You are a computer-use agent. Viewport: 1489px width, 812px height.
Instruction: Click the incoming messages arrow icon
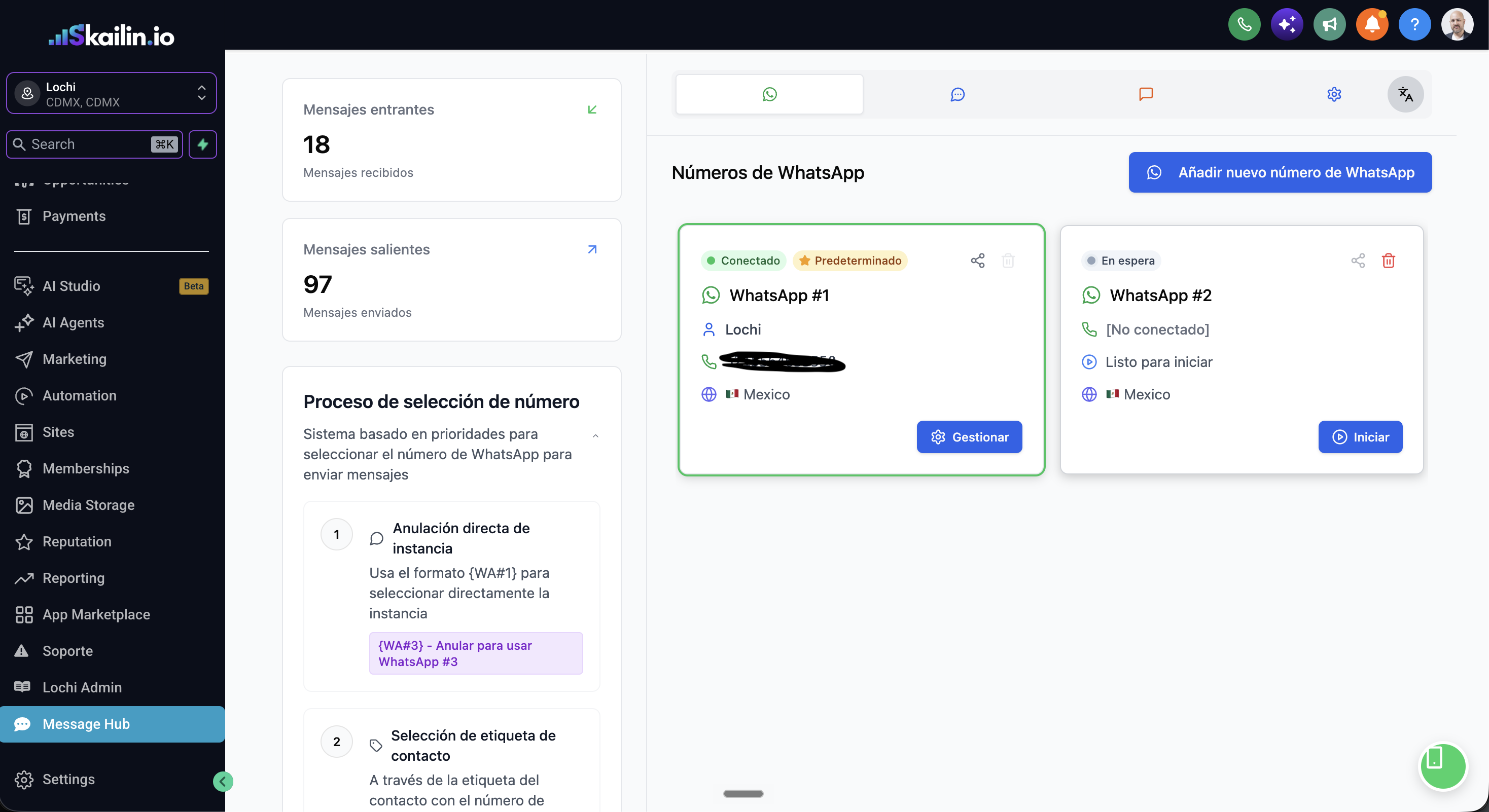592,109
